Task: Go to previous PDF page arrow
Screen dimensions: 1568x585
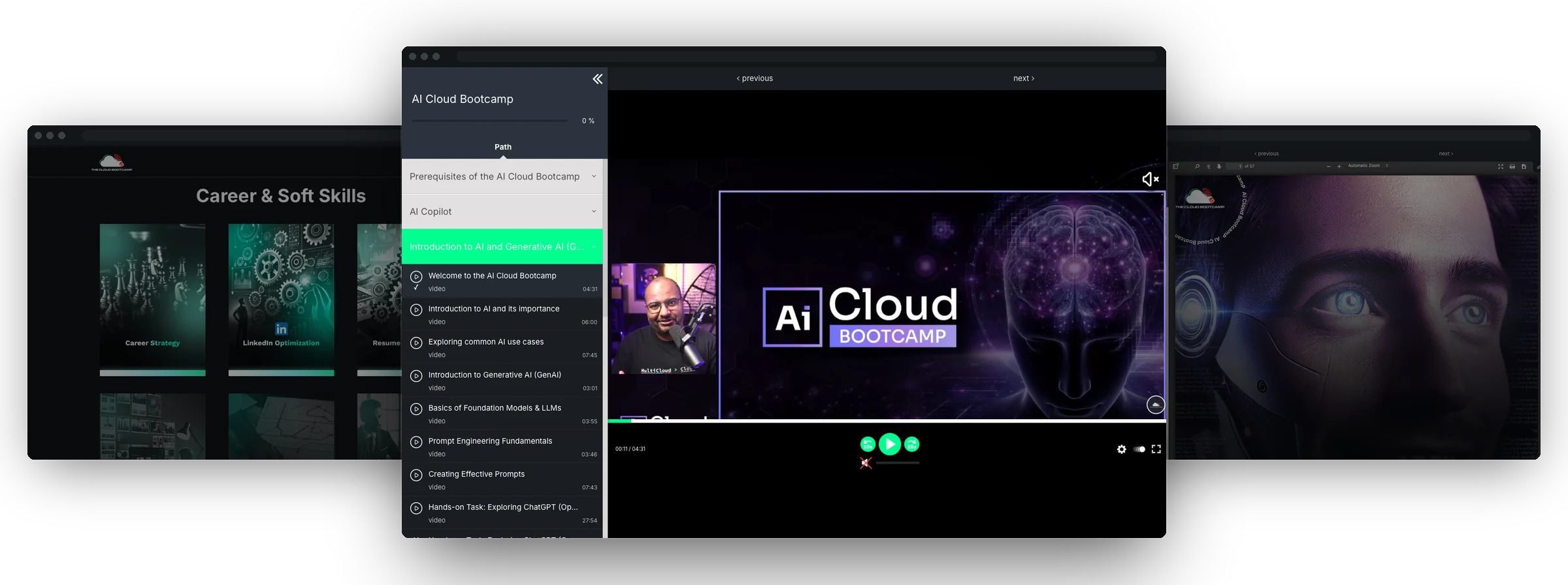Action: point(1209,166)
